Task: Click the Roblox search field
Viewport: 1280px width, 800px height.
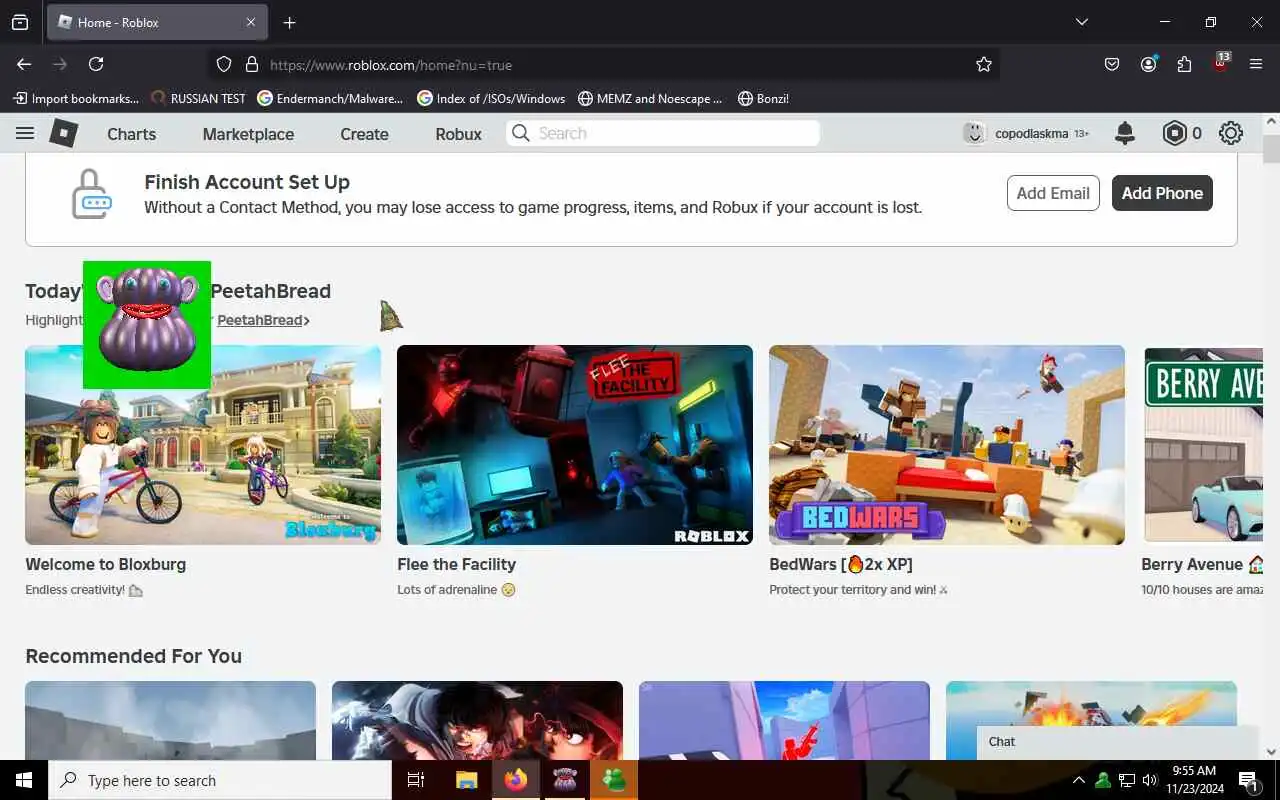Action: 663,133
